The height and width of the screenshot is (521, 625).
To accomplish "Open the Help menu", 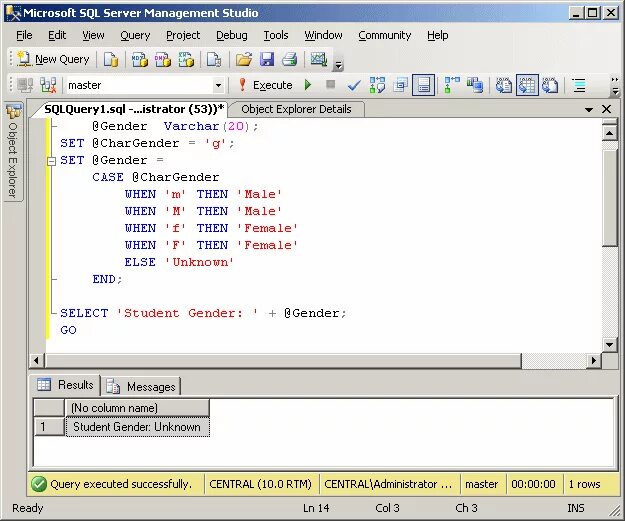I will (438, 35).
